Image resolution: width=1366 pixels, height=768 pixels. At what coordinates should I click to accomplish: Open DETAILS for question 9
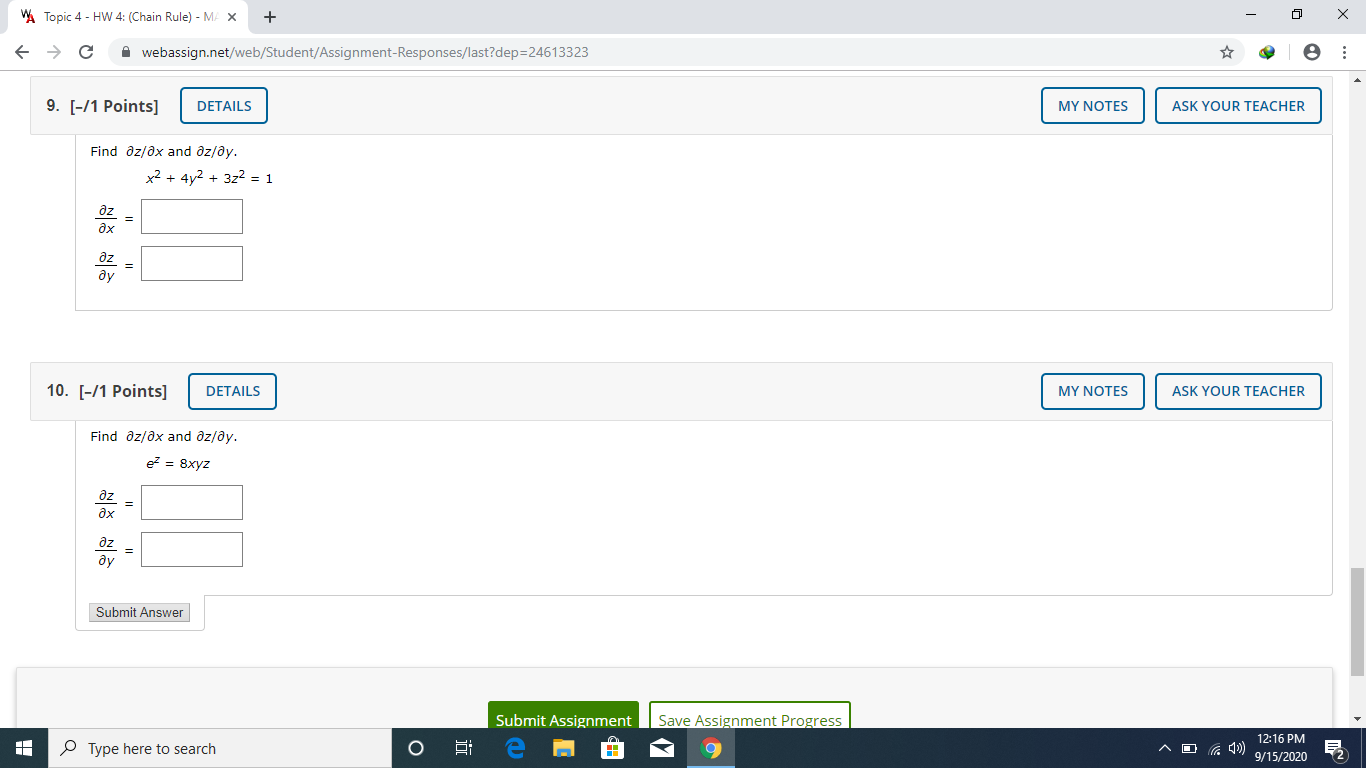(x=223, y=105)
